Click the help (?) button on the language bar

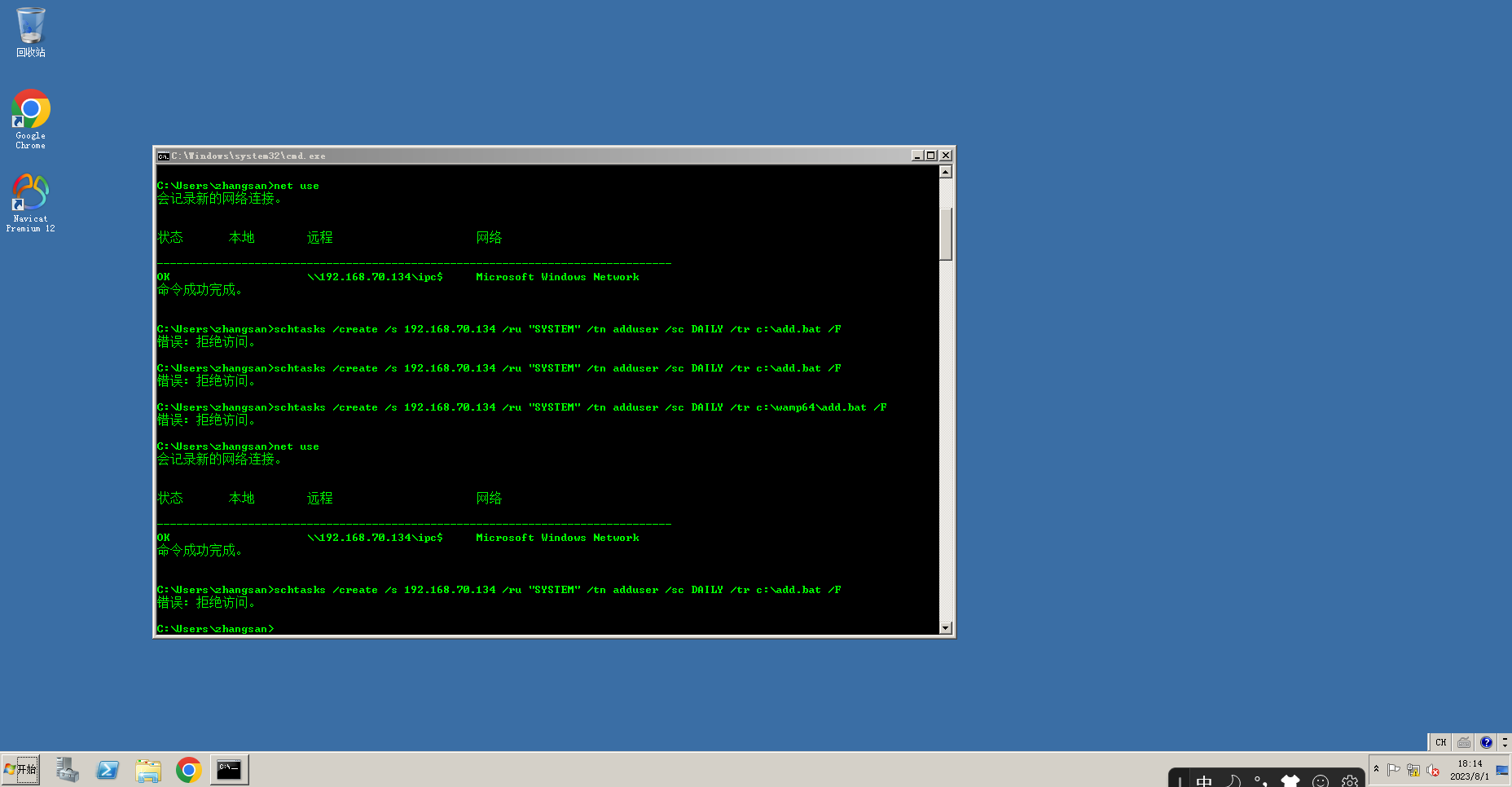coord(1486,742)
